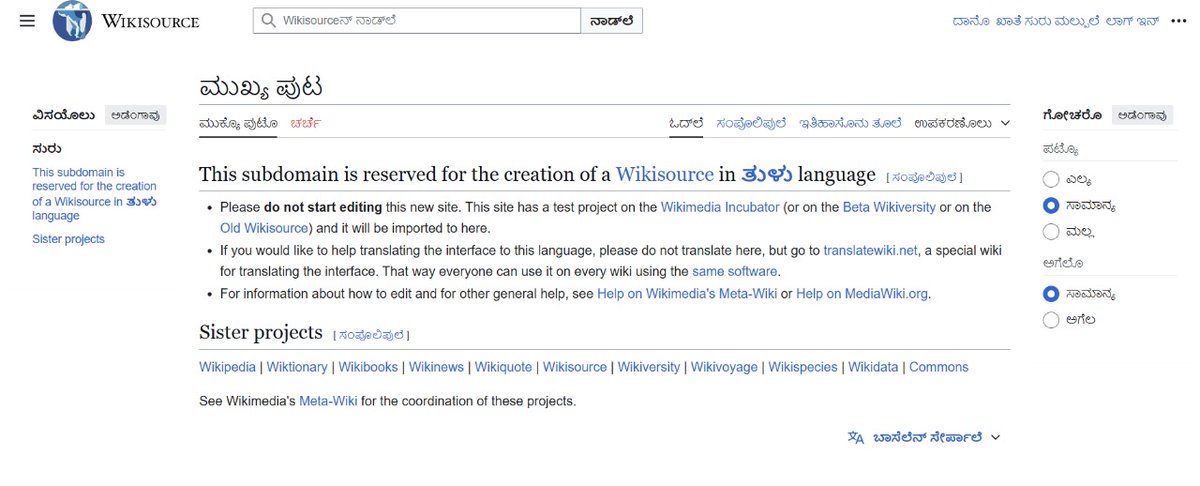Click the search magnifier icon
Image resolution: width=1200 pixels, height=486 pixels.
click(268, 20)
